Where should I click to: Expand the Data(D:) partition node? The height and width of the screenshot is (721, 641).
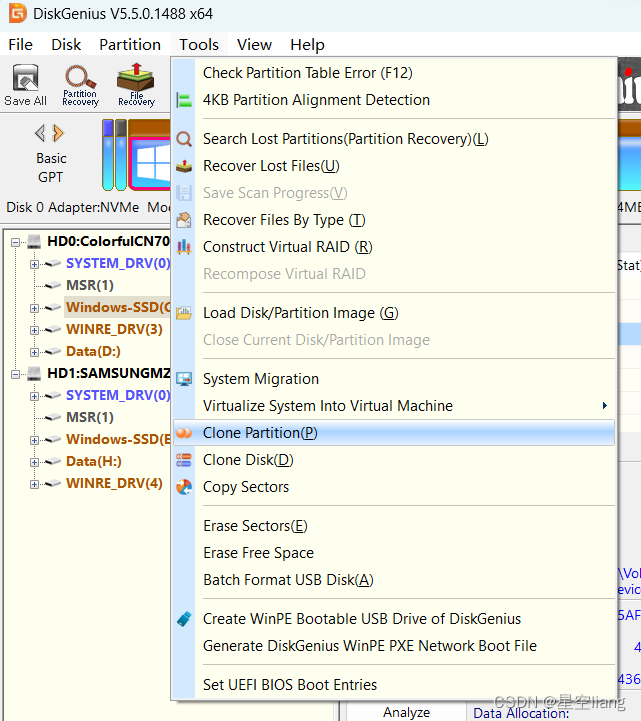pyautogui.click(x=34, y=352)
